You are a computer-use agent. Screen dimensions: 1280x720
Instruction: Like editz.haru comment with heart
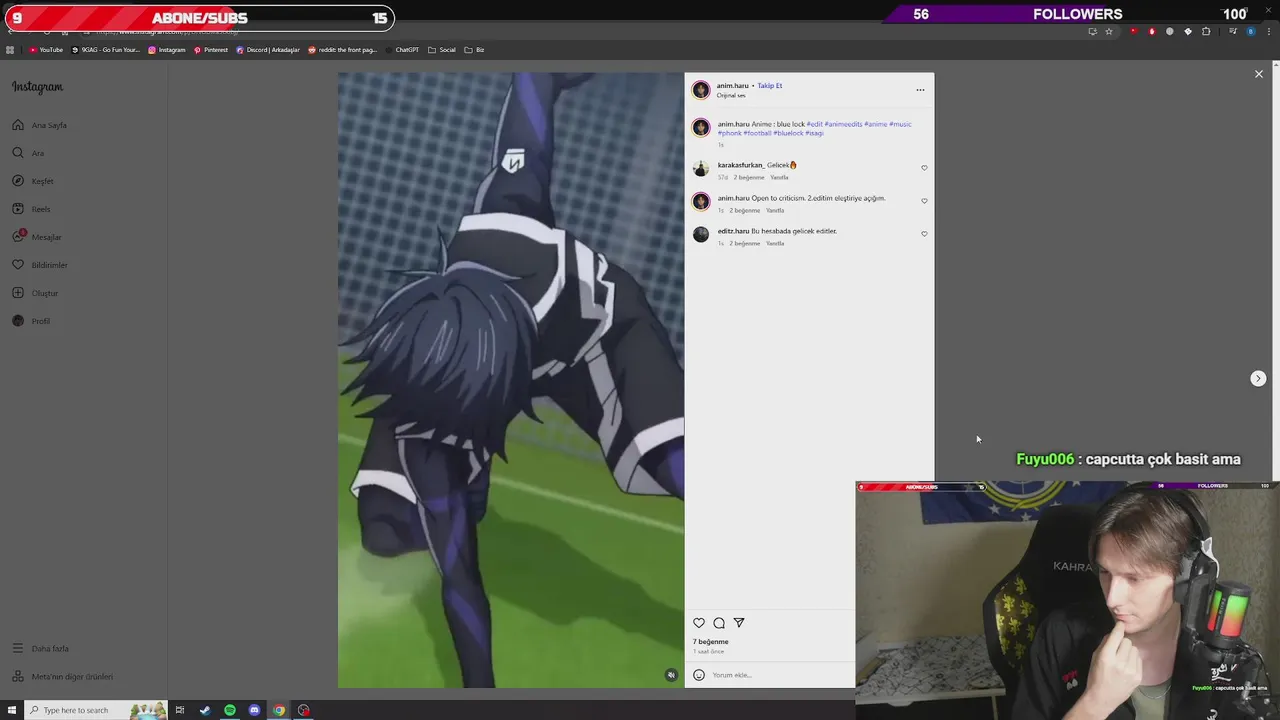coord(924,234)
